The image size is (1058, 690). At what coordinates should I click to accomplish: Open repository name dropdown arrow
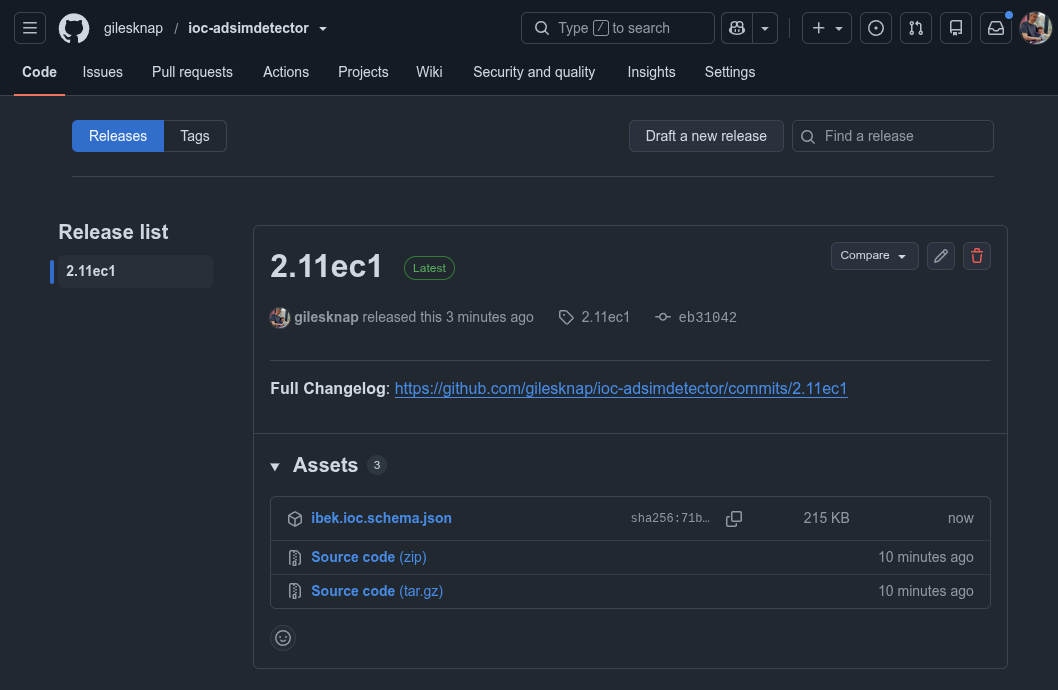coord(323,29)
